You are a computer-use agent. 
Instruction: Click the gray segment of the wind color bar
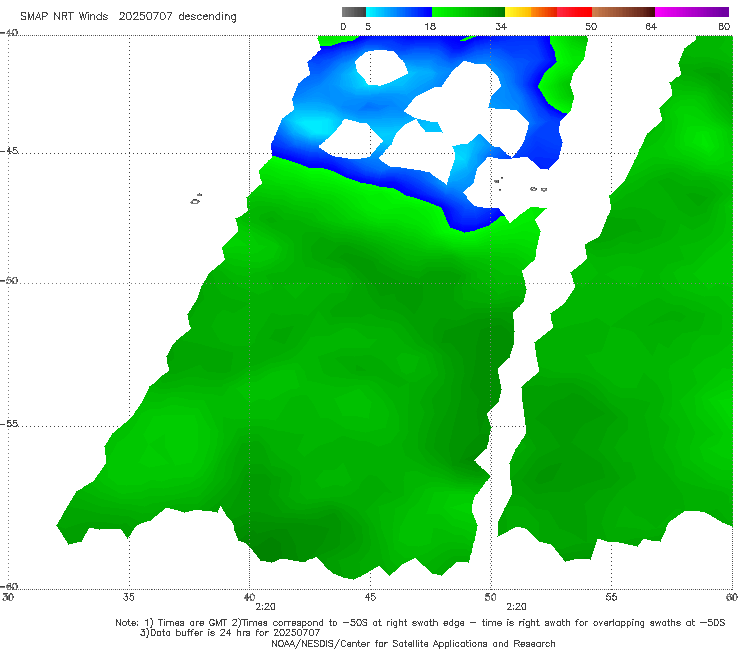[x=354, y=12]
